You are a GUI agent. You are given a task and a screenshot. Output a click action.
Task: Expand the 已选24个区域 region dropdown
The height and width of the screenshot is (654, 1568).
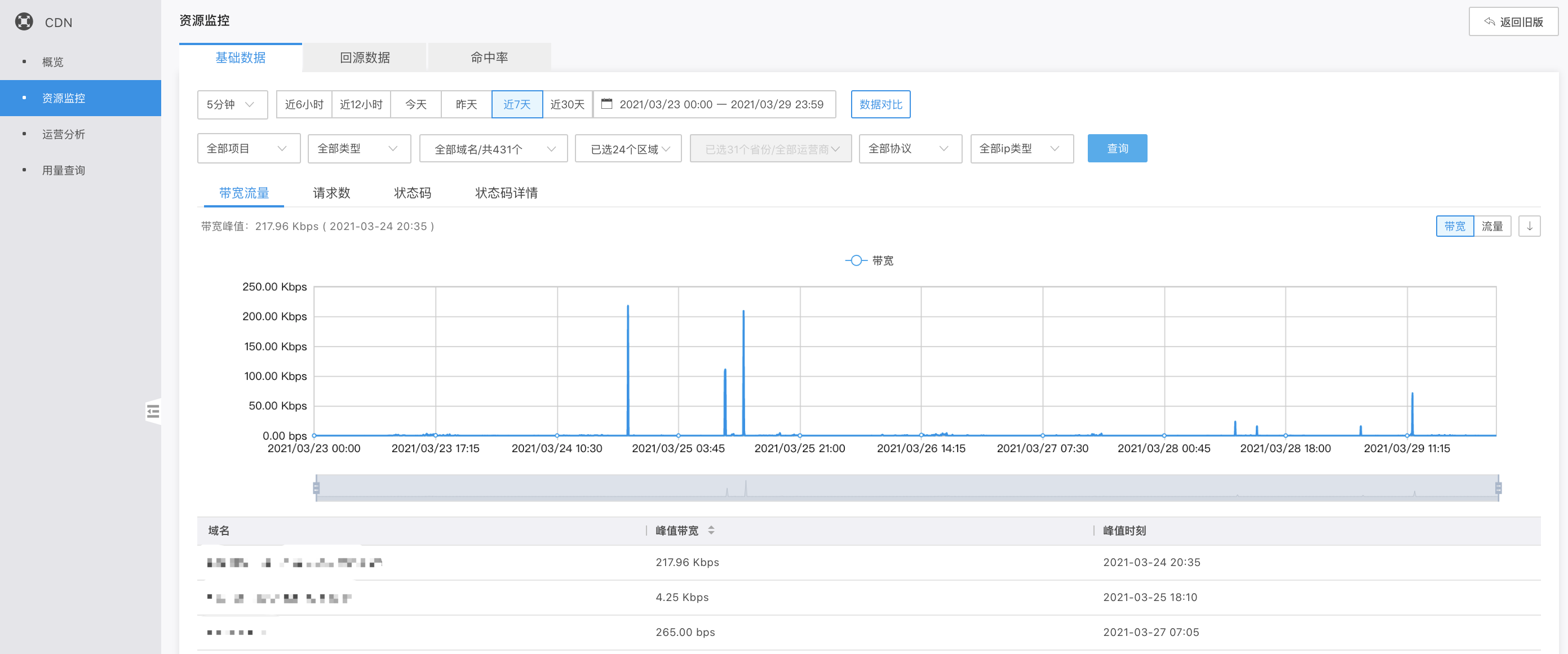627,149
